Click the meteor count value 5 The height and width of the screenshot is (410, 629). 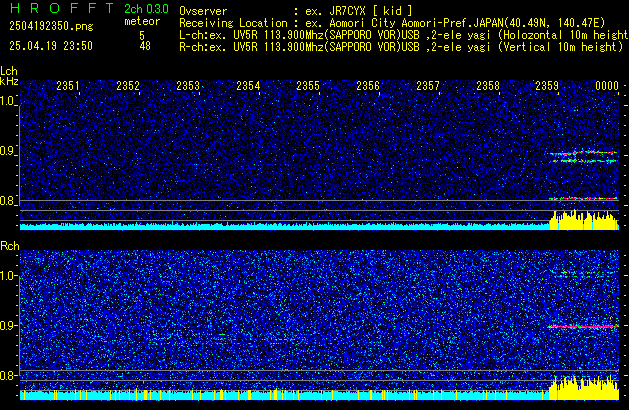[x=142, y=35]
